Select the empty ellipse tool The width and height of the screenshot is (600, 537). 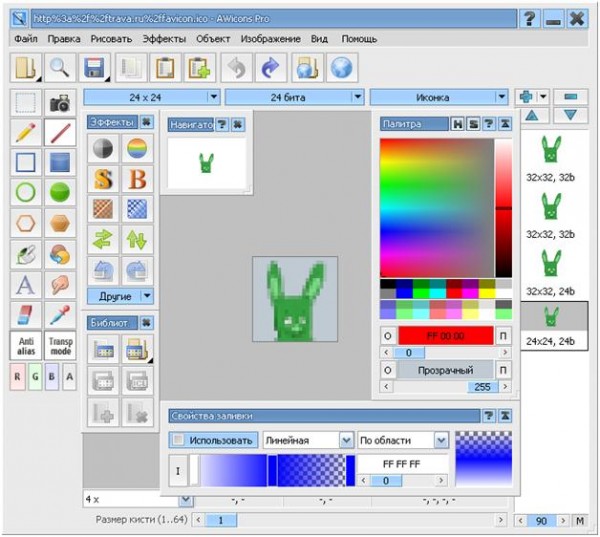pyautogui.click(x=25, y=192)
